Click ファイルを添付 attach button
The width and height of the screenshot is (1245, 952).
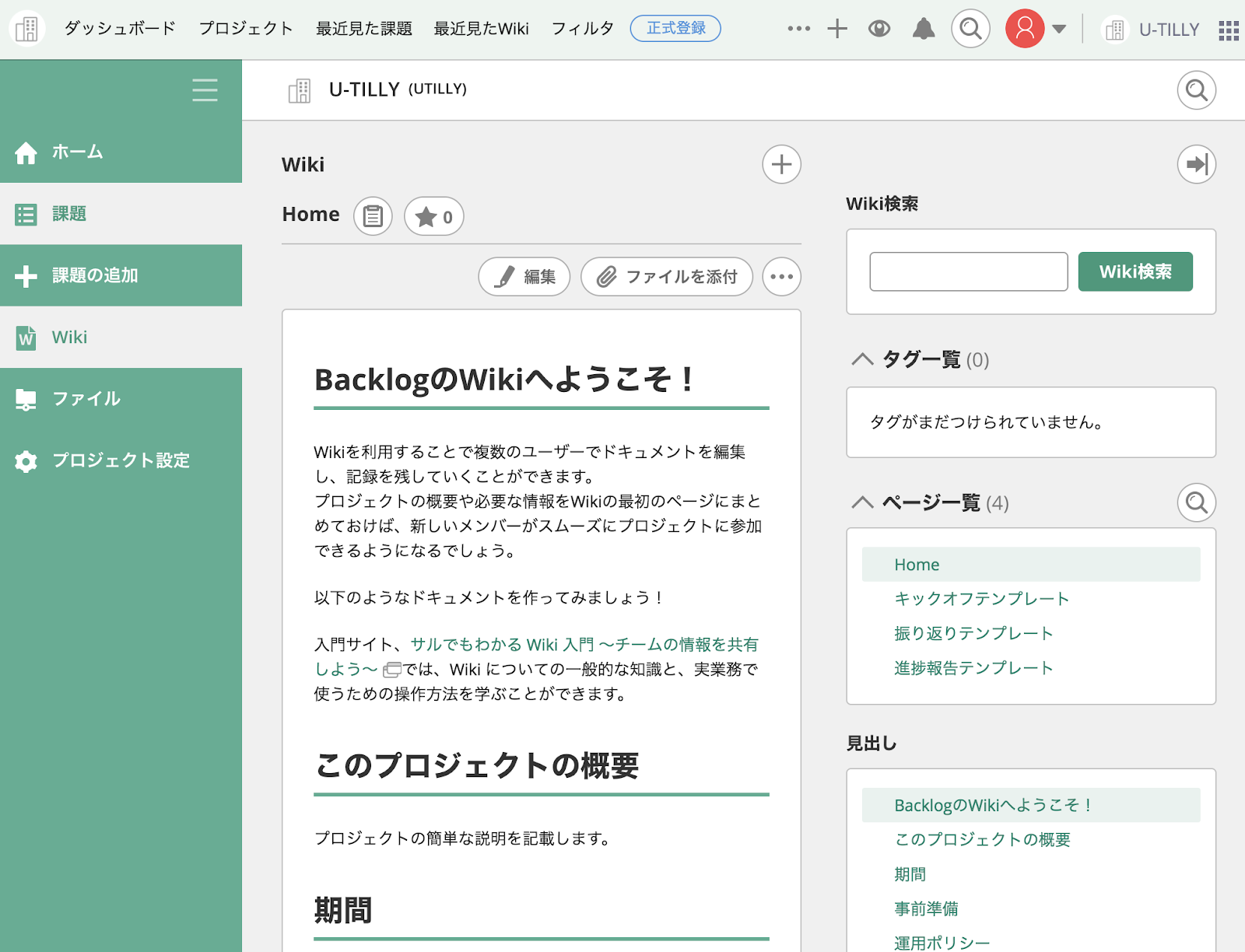tap(667, 276)
